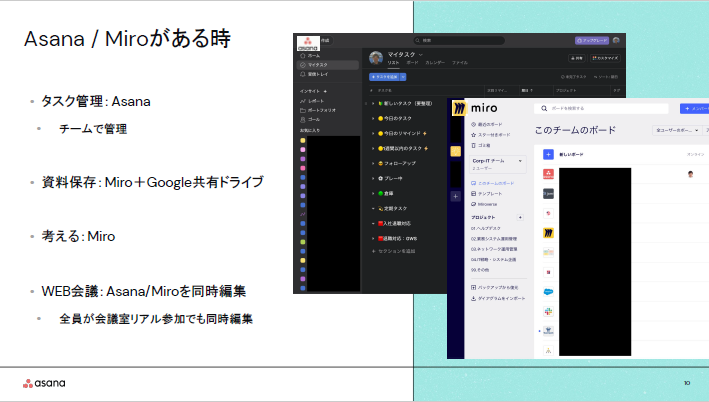
Task: Click the blue タスクを追加 button
Action: click(384, 77)
